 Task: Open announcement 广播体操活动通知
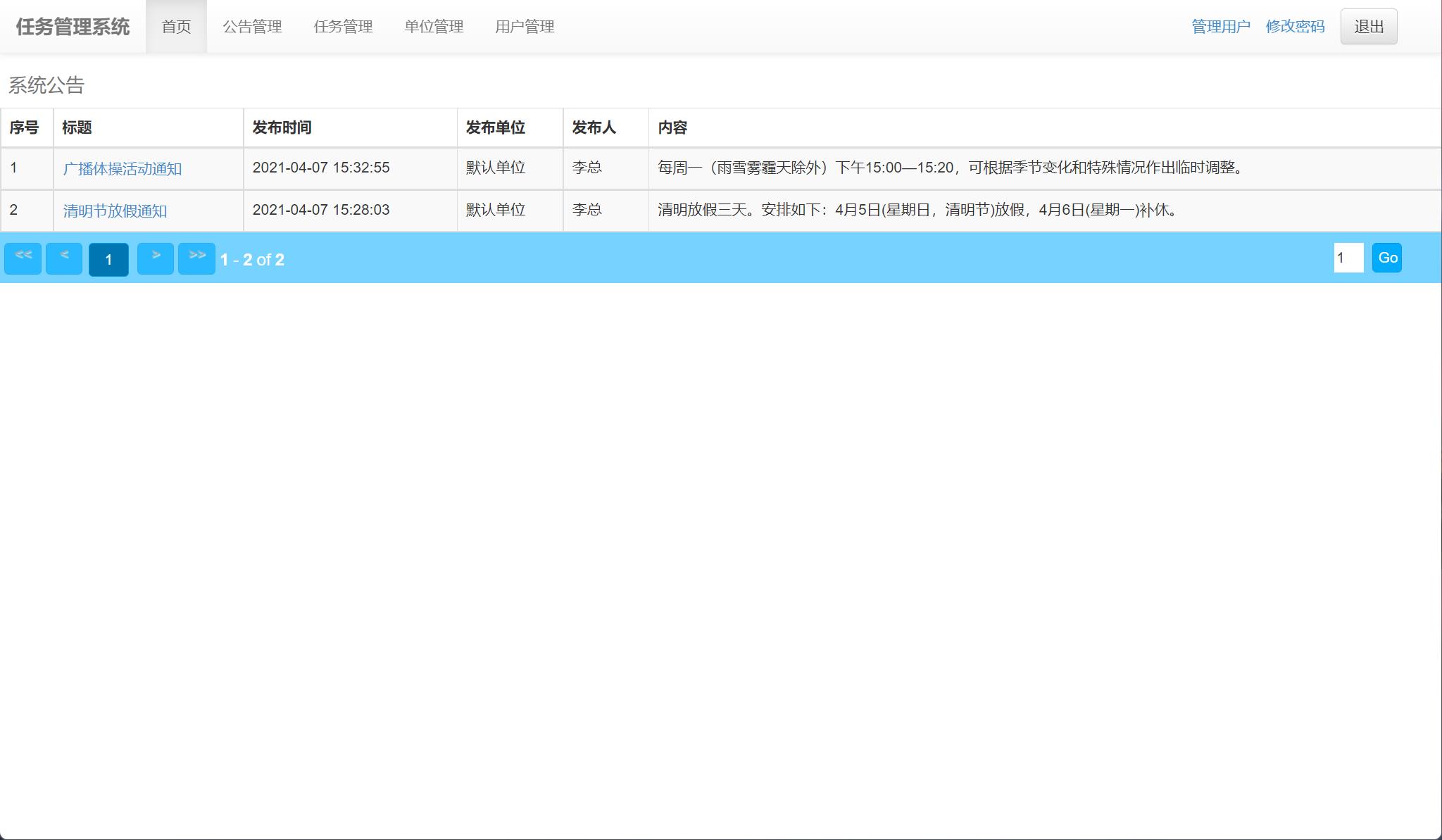point(124,168)
